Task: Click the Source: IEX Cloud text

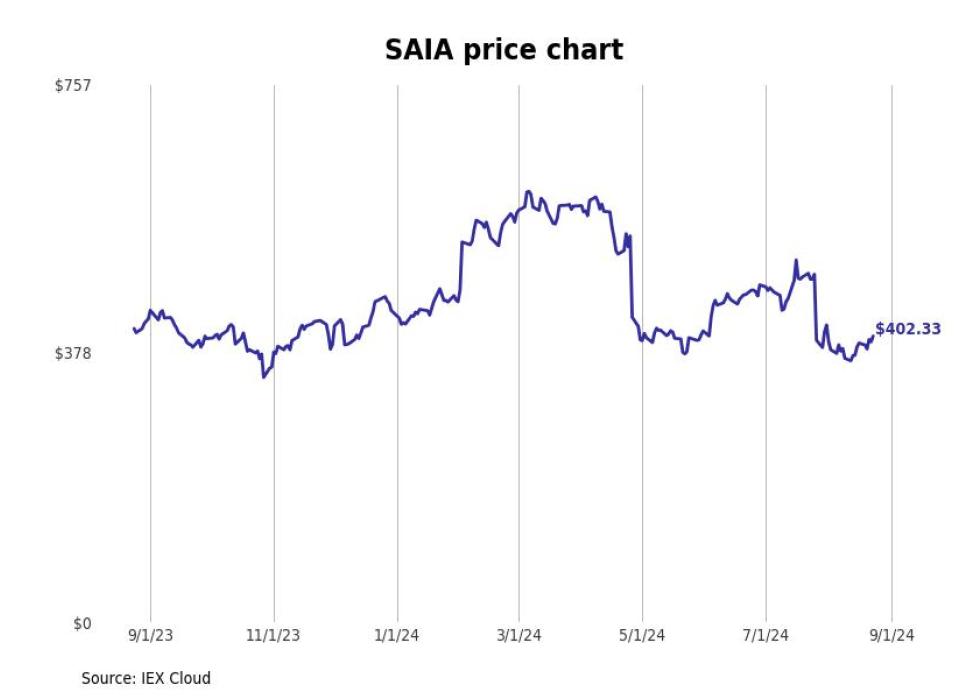Action: coord(146,678)
